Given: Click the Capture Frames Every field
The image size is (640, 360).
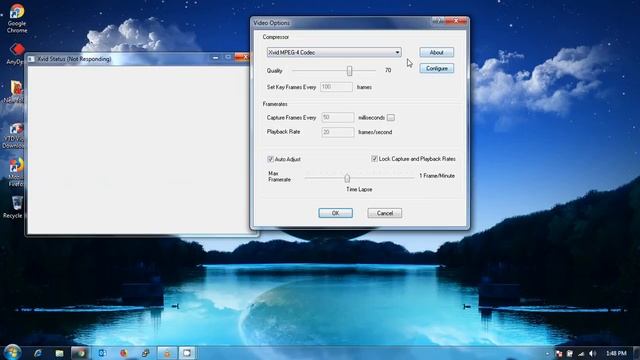Looking at the screenshot, I should coord(338,118).
